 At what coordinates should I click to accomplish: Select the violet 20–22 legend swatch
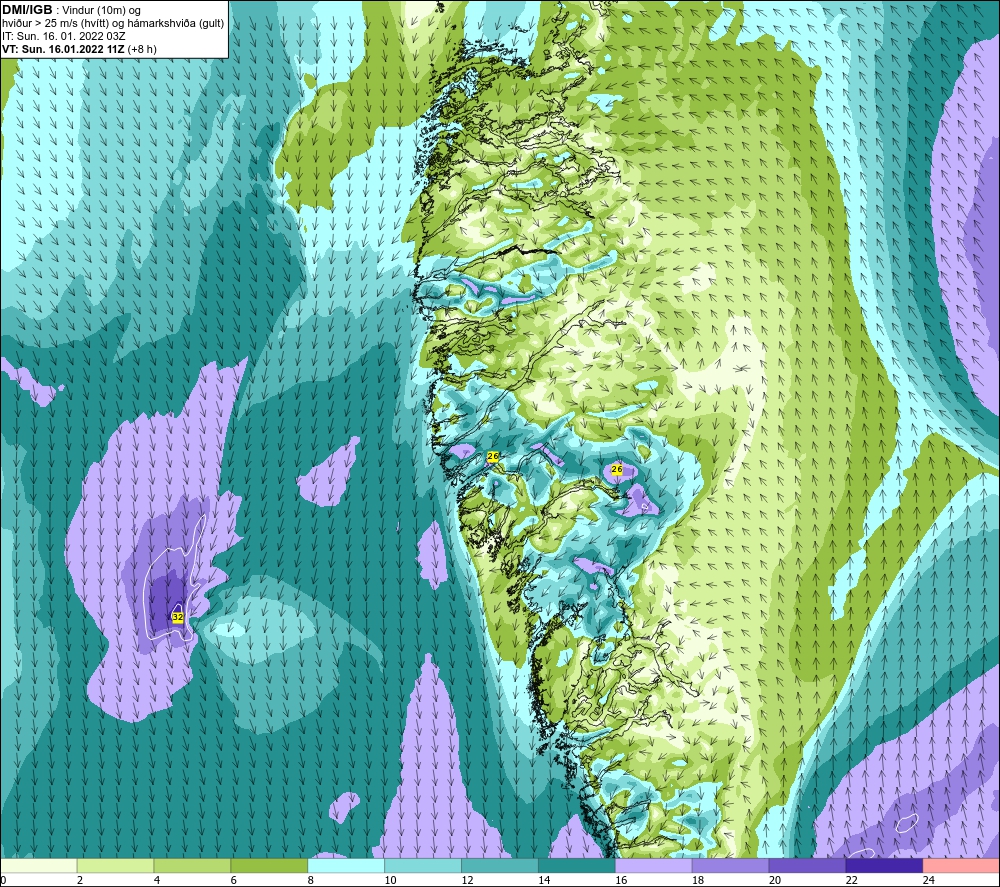pos(807,865)
